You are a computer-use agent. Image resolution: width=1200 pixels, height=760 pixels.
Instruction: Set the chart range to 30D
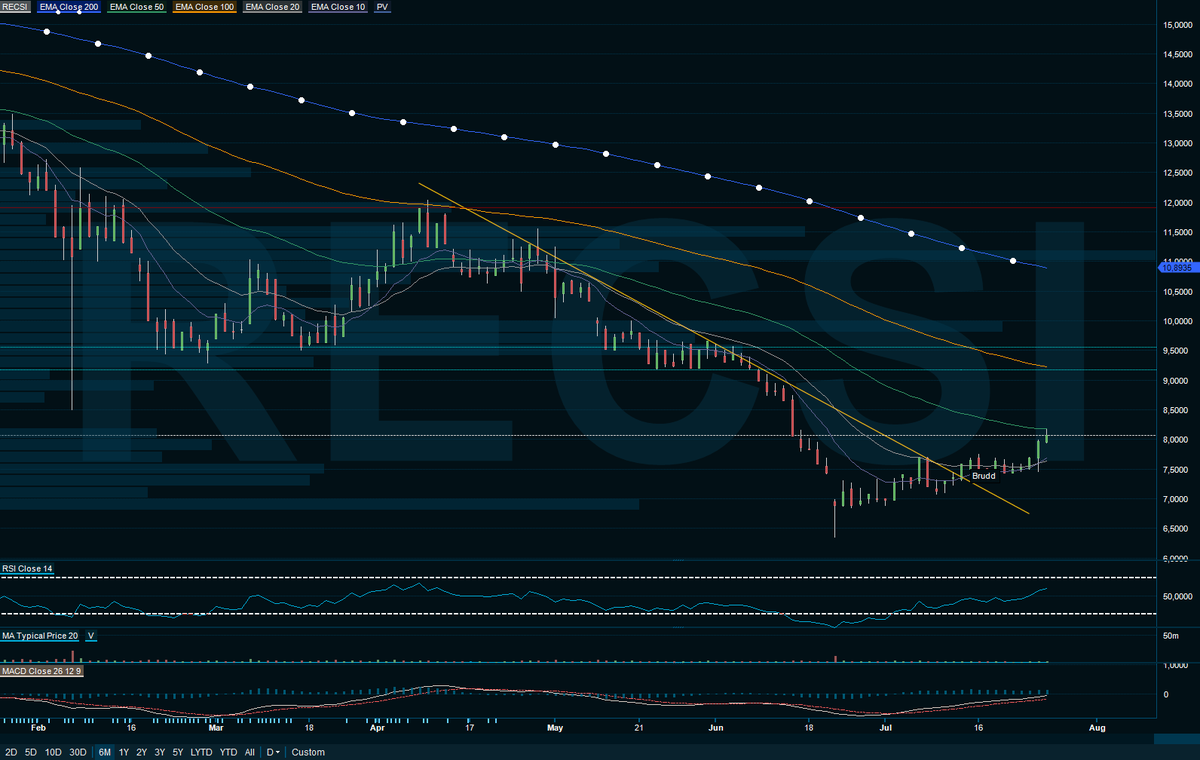78,752
